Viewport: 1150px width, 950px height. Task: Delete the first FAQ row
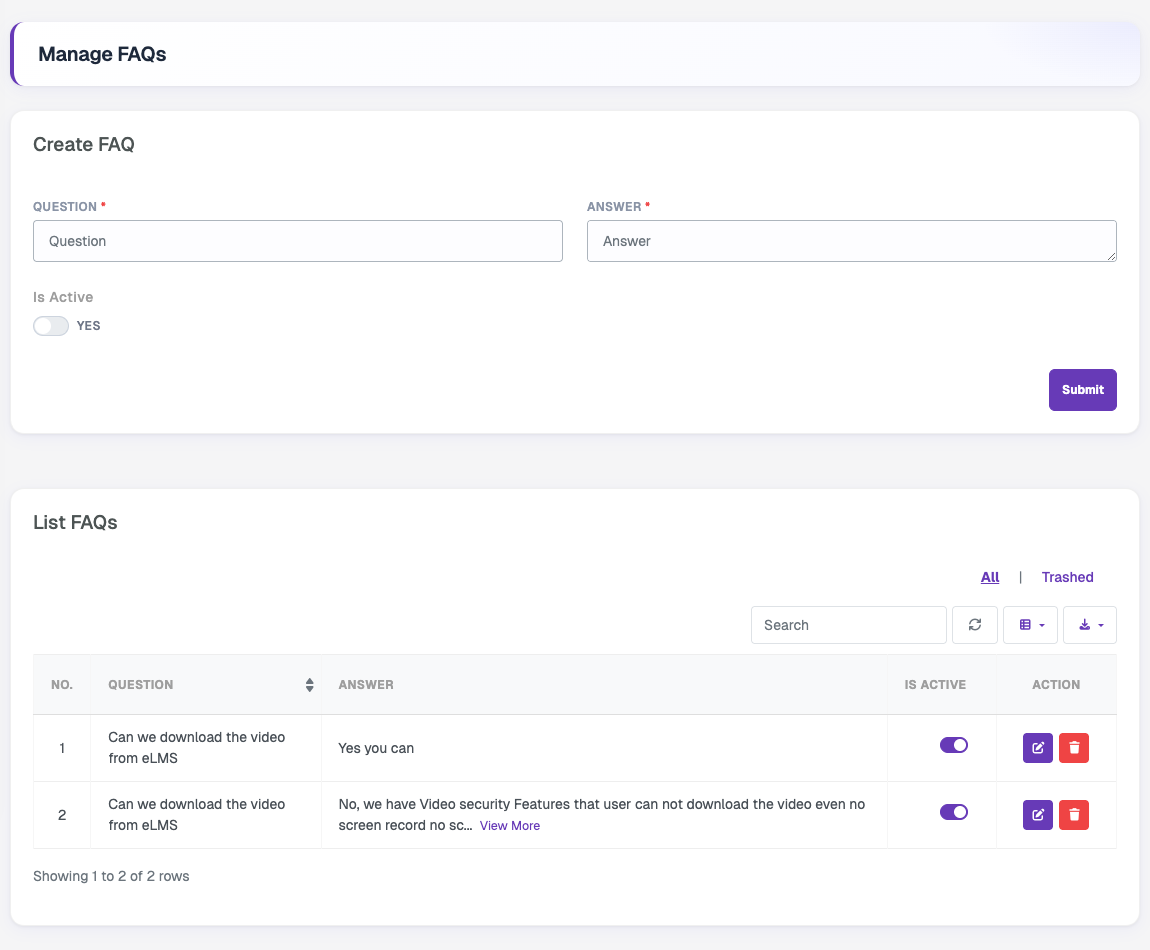point(1074,748)
